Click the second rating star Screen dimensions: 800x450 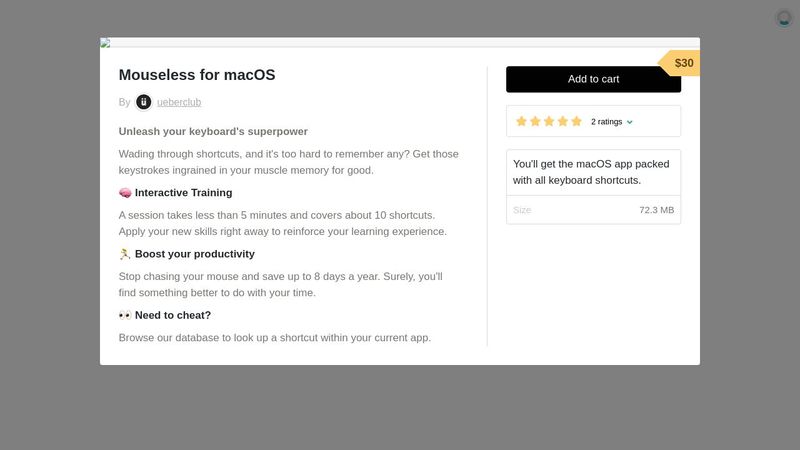point(535,121)
